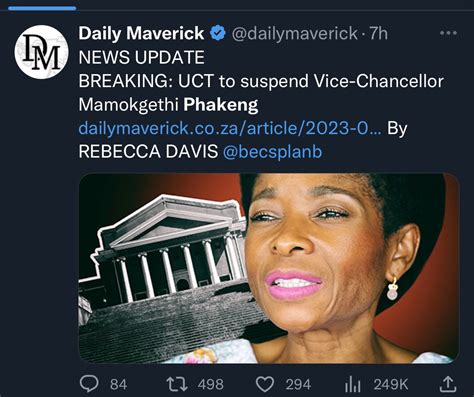Click the share upload arrow icon
Screen dimensions: 474x397
tap(448, 384)
